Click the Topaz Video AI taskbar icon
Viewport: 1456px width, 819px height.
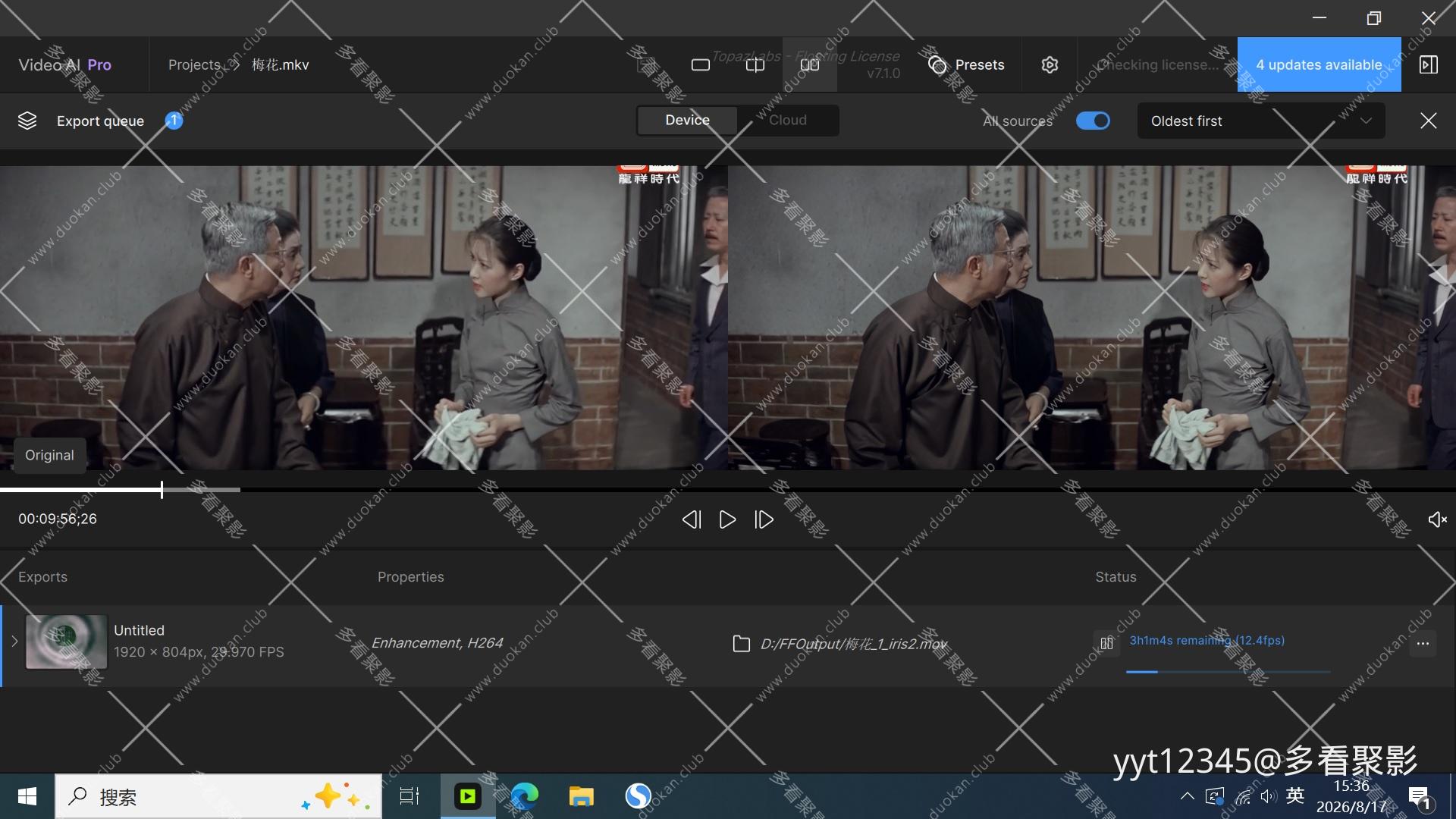(468, 796)
